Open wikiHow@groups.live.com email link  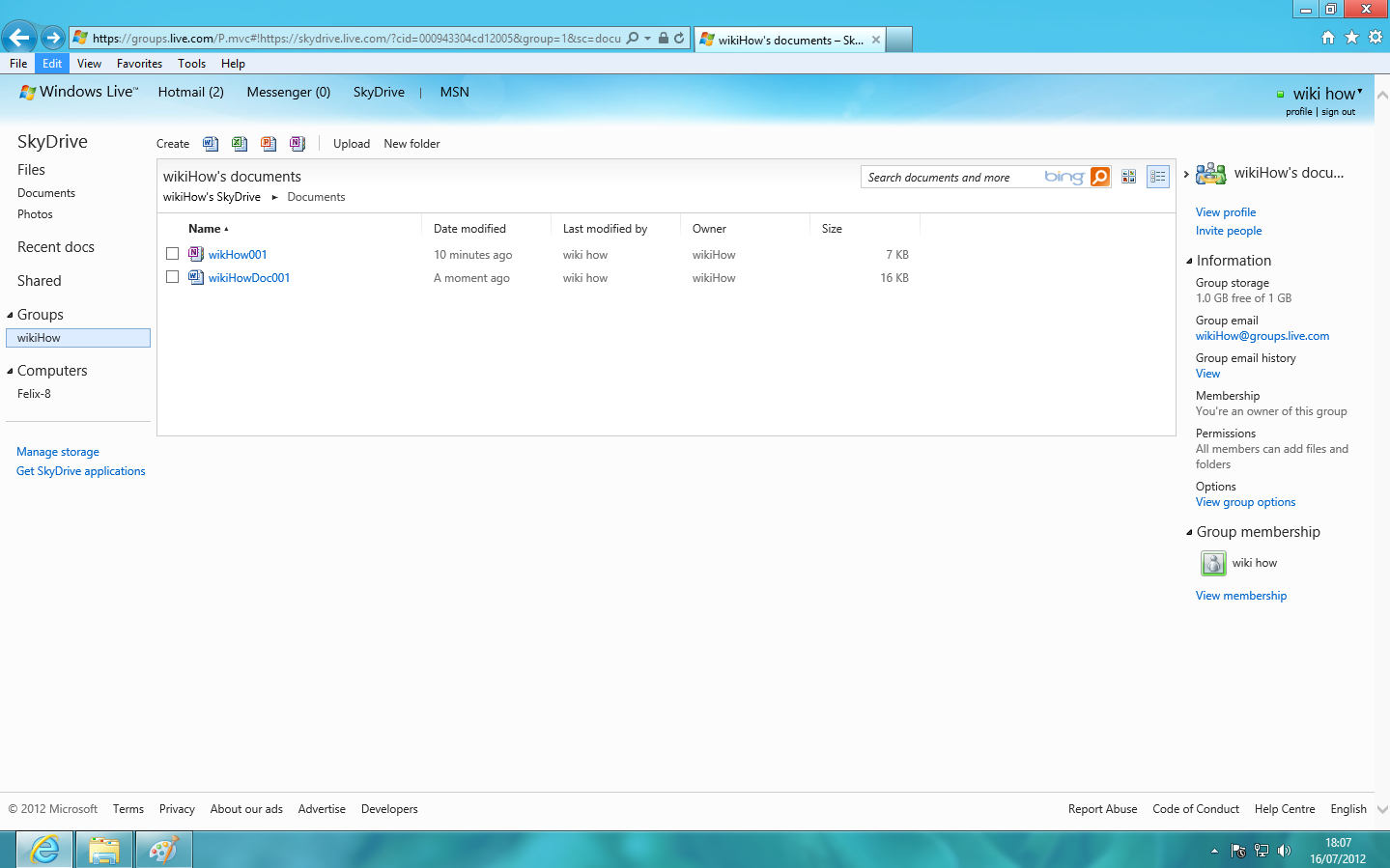click(1262, 336)
